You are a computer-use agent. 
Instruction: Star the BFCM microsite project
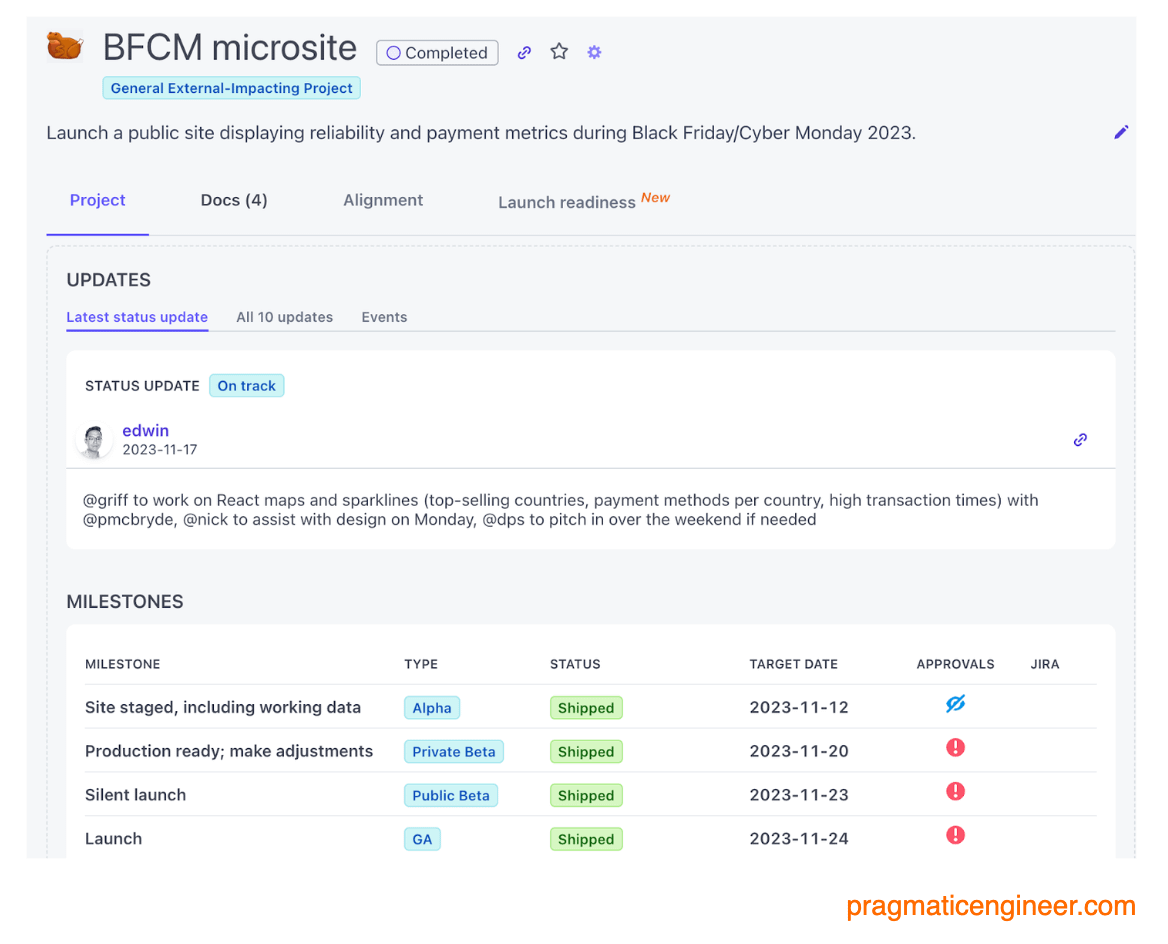[x=559, y=51]
